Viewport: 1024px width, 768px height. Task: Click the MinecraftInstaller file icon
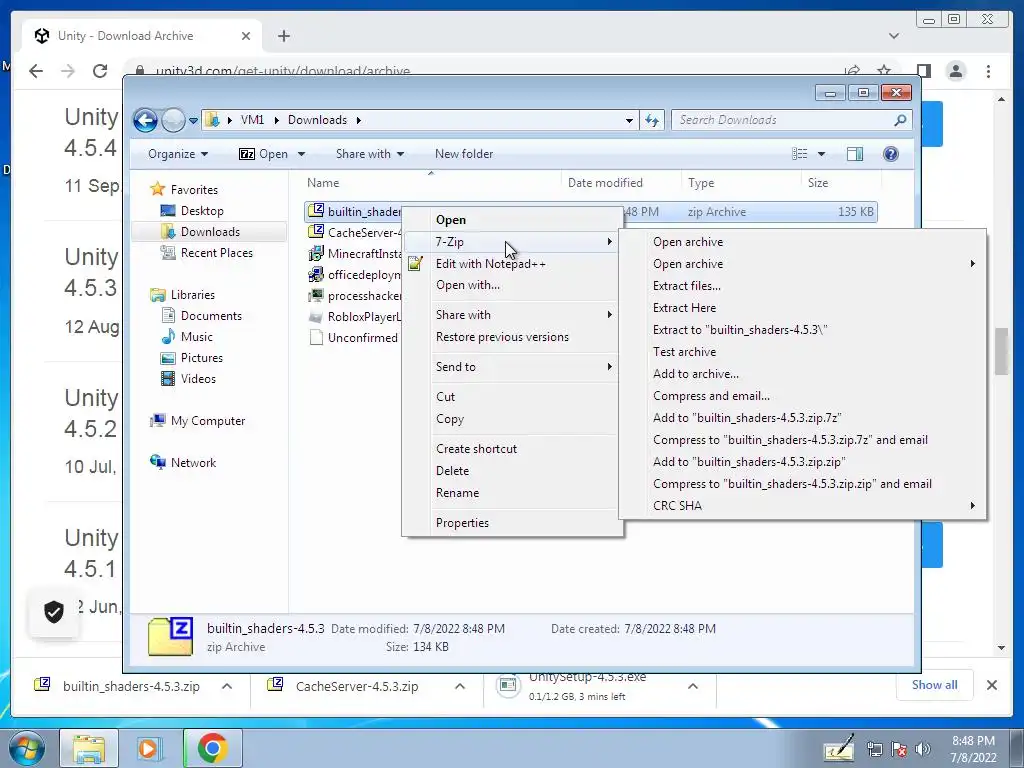tap(316, 253)
